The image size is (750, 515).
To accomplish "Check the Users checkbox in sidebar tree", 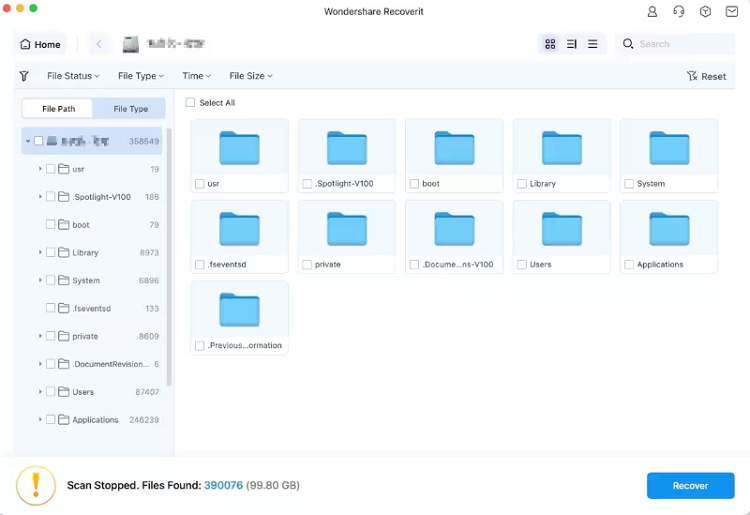I will point(50,392).
